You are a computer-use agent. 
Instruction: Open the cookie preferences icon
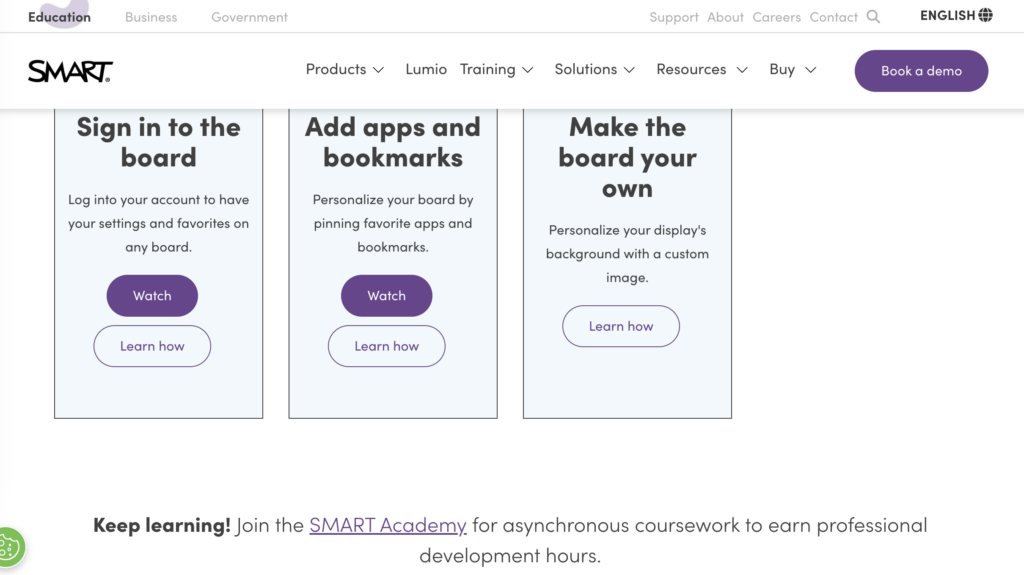[x=11, y=546]
